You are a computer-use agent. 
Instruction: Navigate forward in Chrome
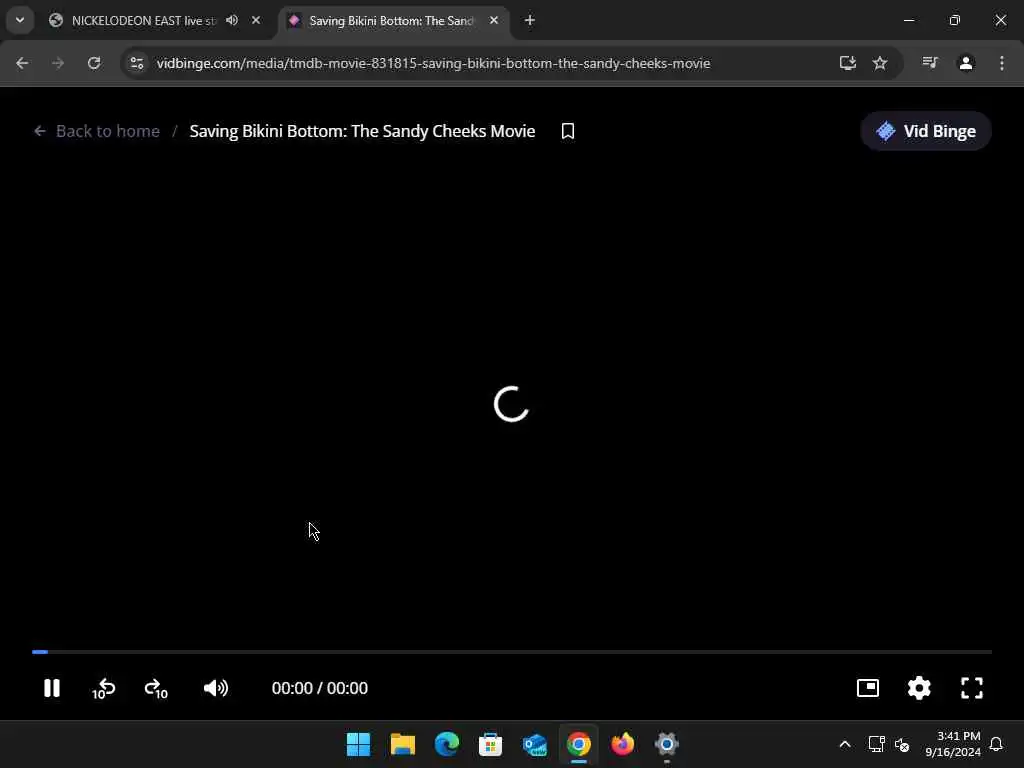tap(58, 63)
